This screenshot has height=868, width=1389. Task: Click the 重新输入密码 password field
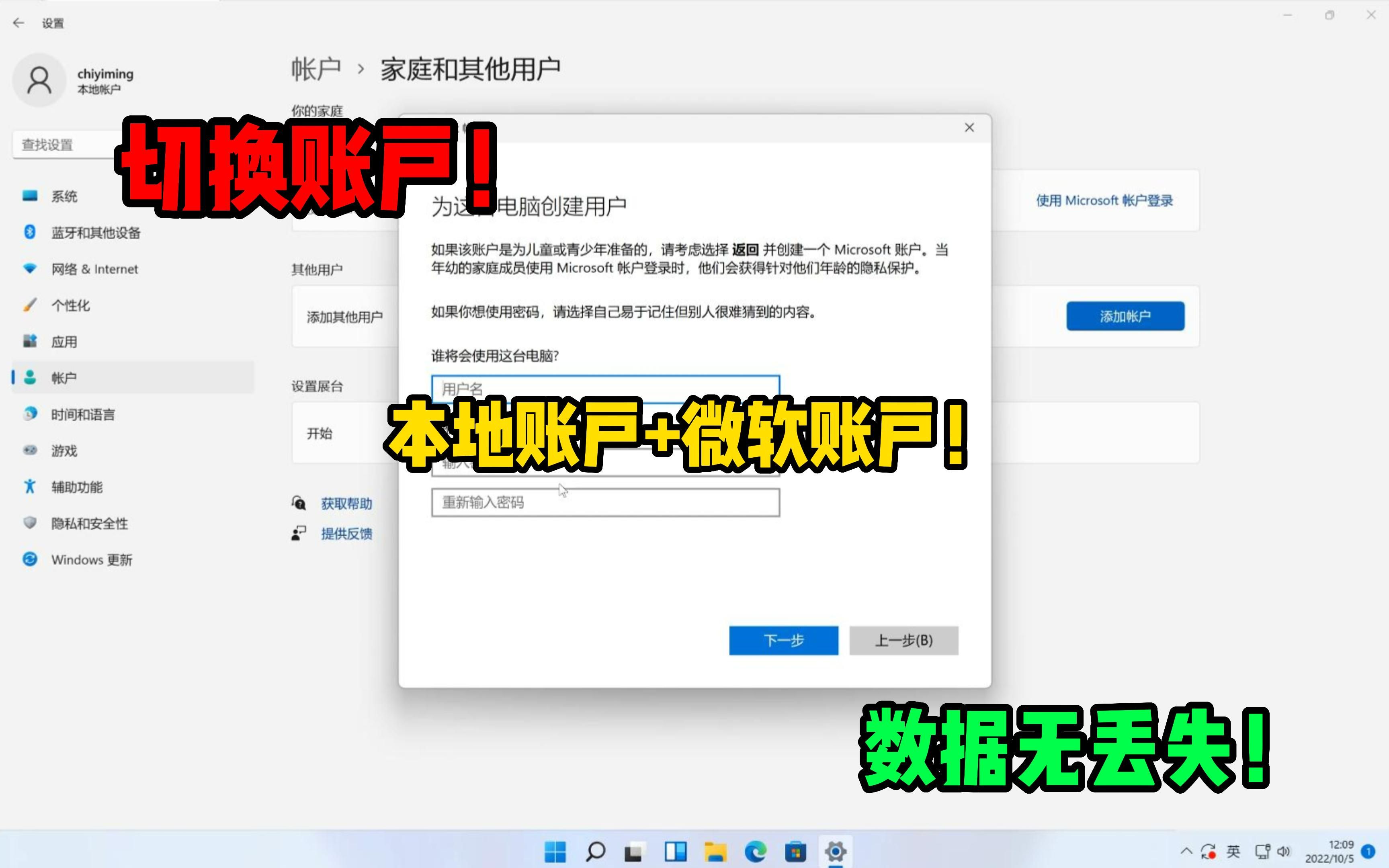coord(605,503)
